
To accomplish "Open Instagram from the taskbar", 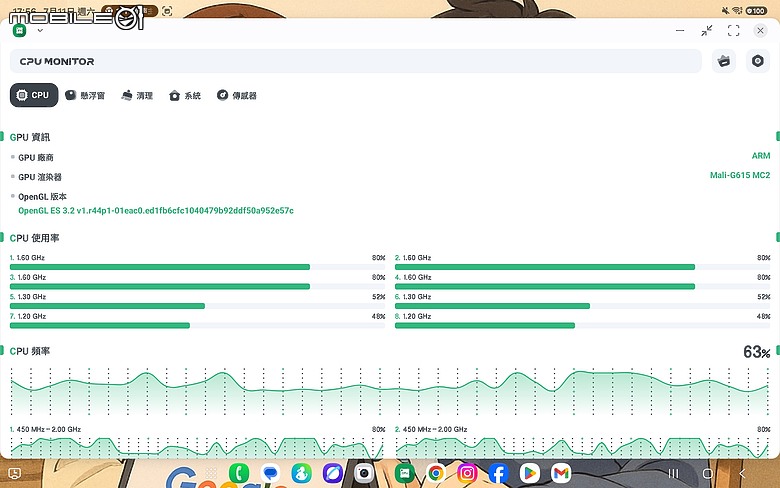I will click(467, 473).
